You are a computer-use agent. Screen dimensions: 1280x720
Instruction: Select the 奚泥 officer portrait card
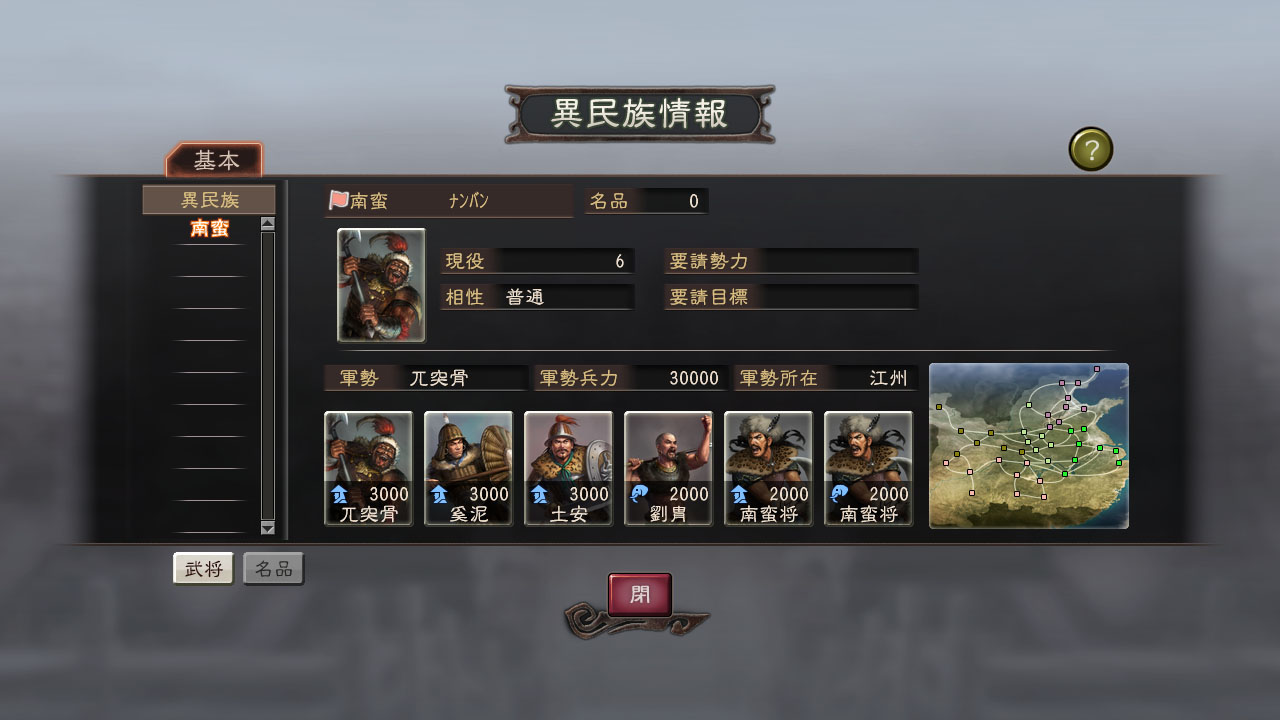pyautogui.click(x=468, y=468)
